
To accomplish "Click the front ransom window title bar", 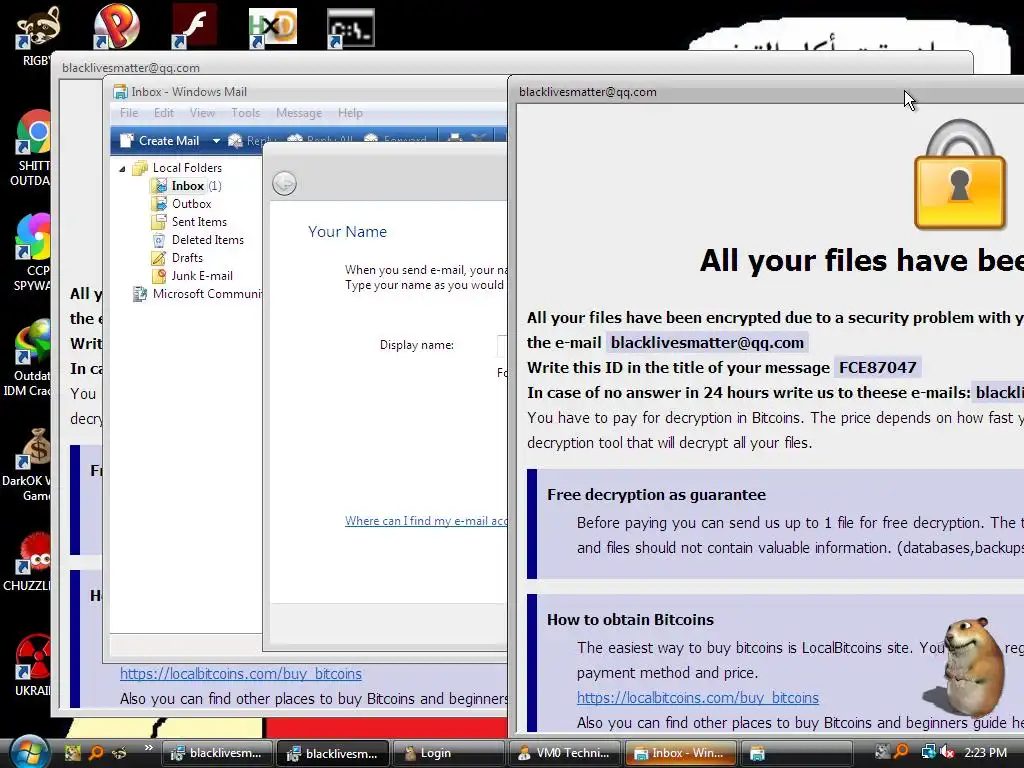I will point(764,92).
